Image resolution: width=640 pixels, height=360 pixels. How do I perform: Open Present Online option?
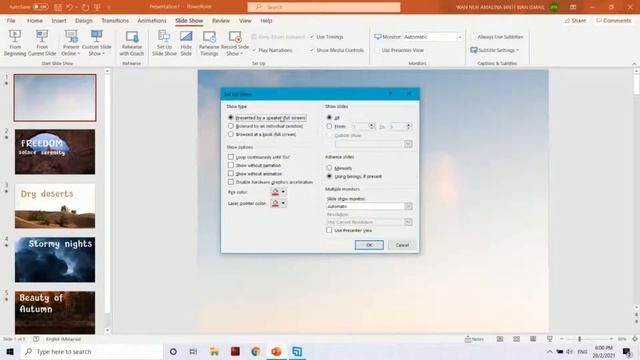pos(71,42)
